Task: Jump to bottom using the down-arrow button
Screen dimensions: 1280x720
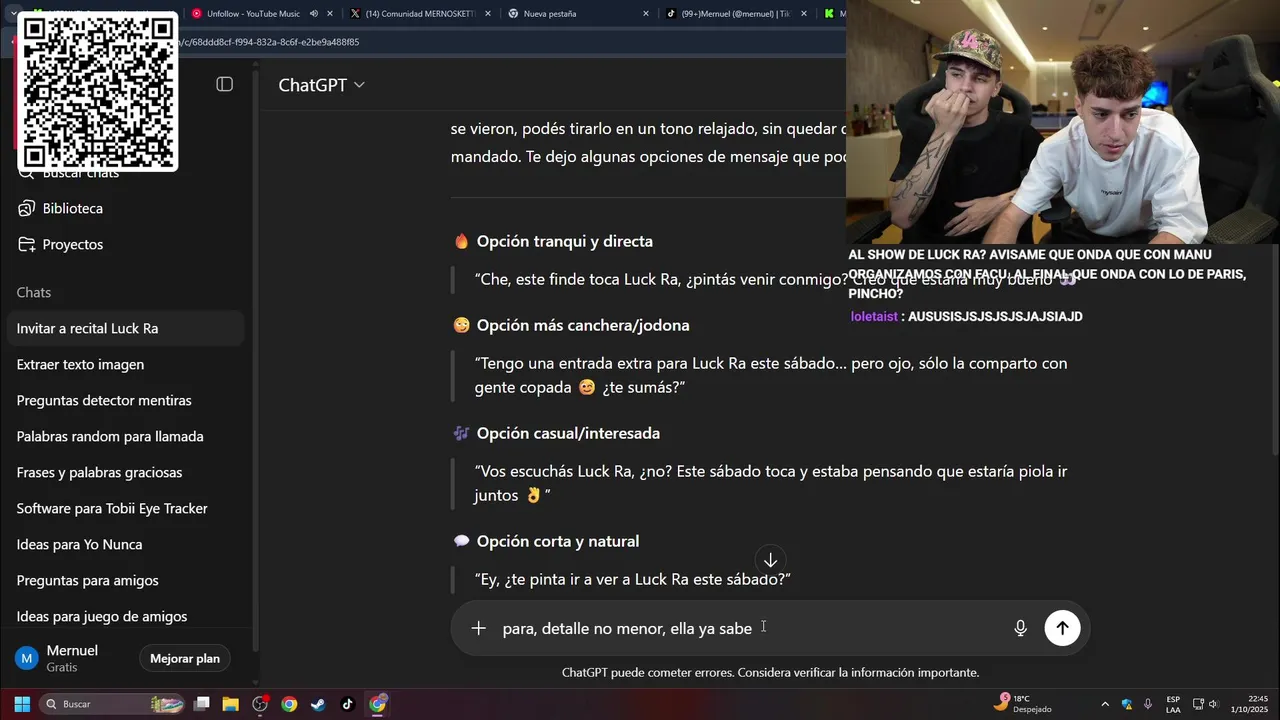Action: click(x=770, y=561)
